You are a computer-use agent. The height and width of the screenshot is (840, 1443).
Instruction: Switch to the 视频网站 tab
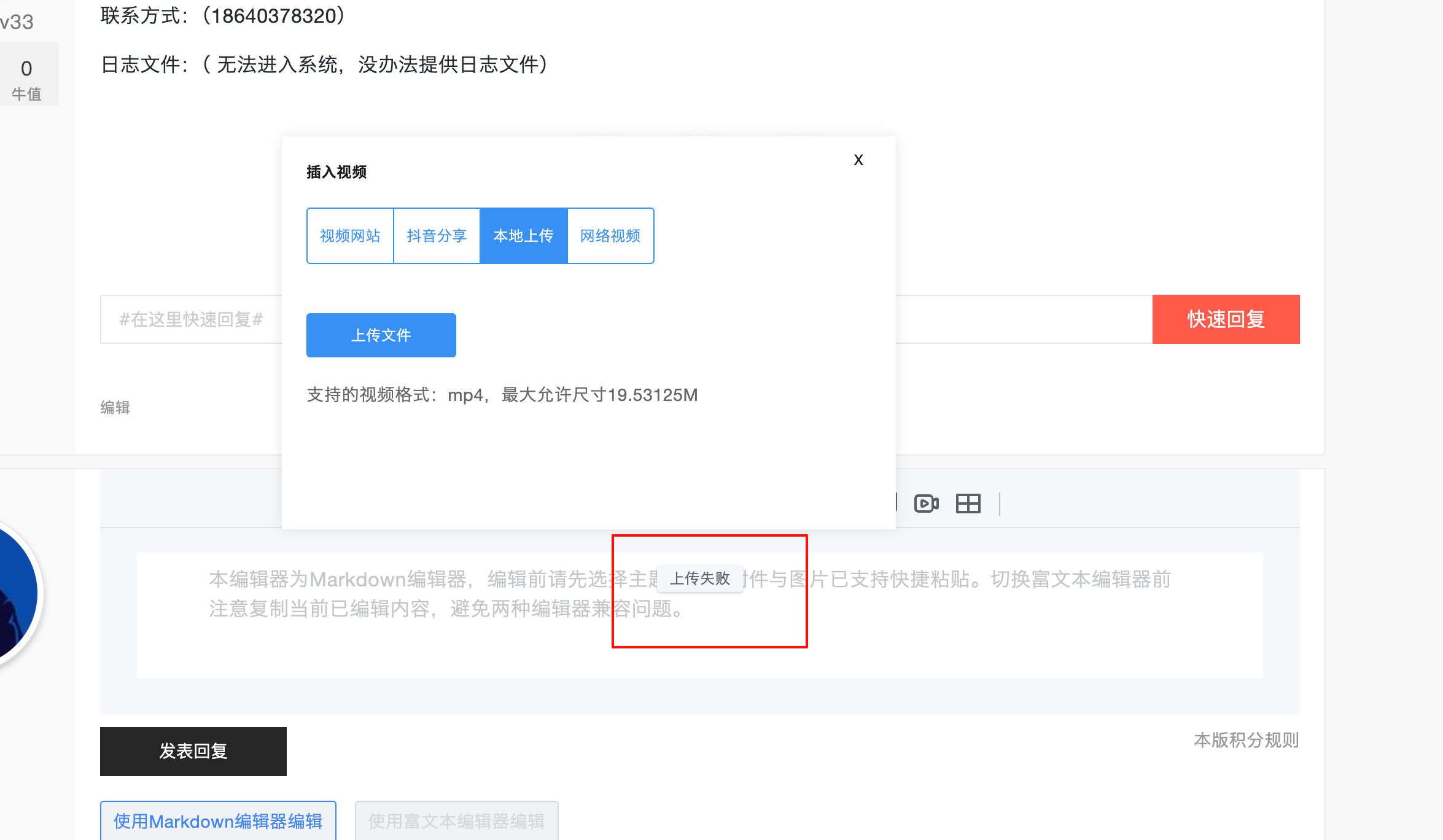point(350,236)
